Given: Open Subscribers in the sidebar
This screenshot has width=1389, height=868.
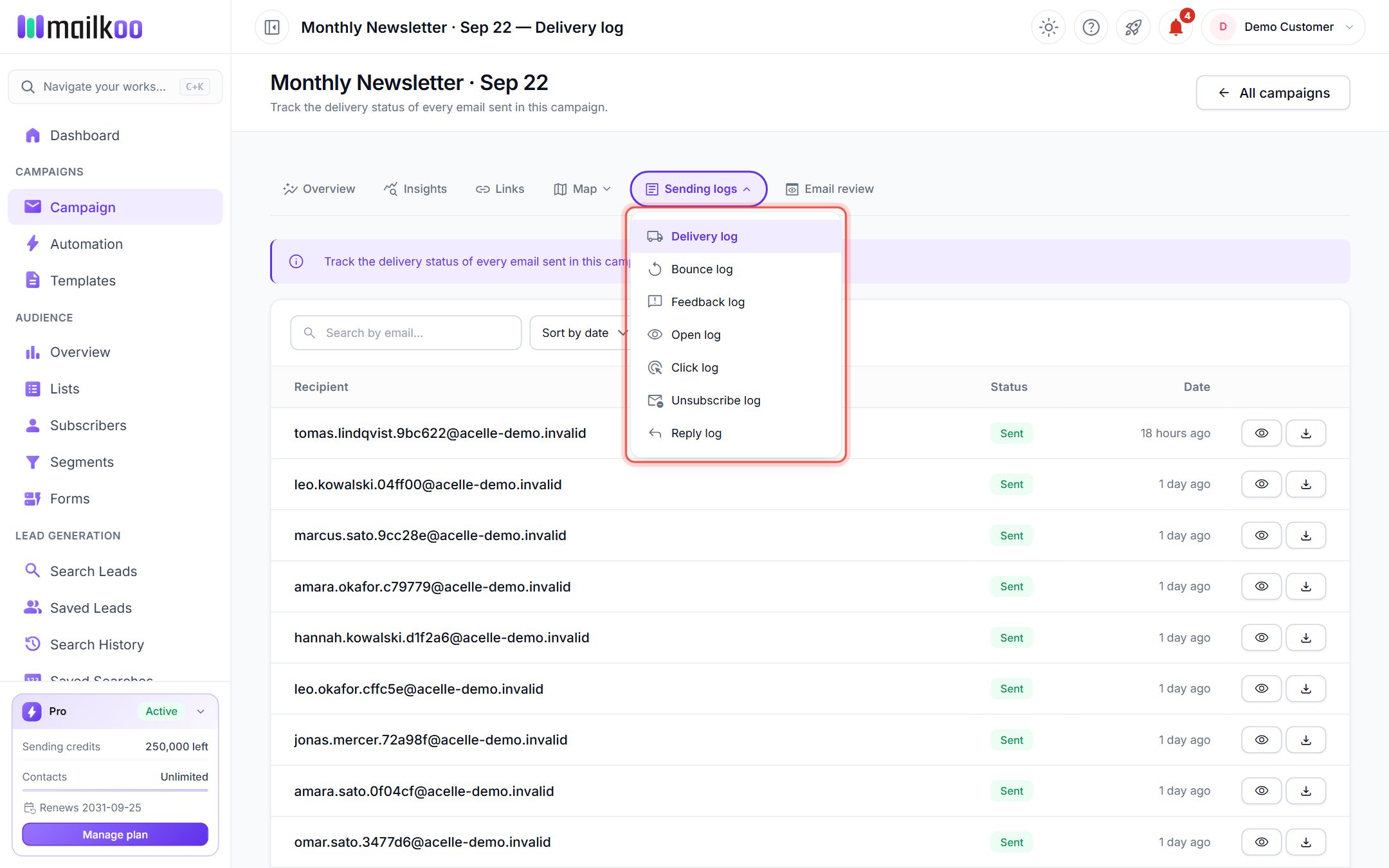Looking at the screenshot, I should coord(115,425).
